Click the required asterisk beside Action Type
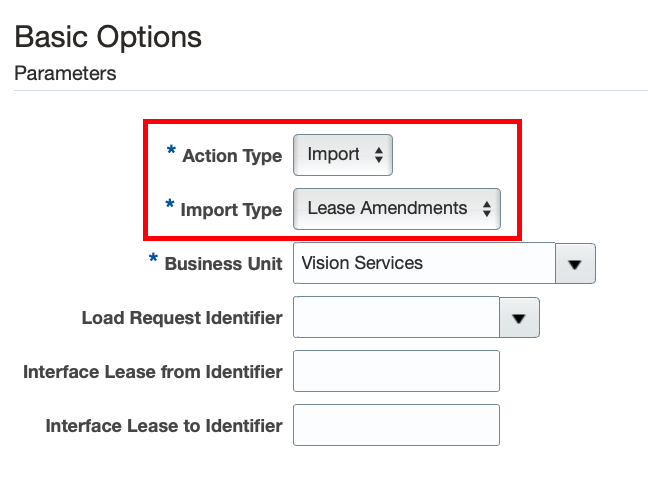 pos(171,153)
